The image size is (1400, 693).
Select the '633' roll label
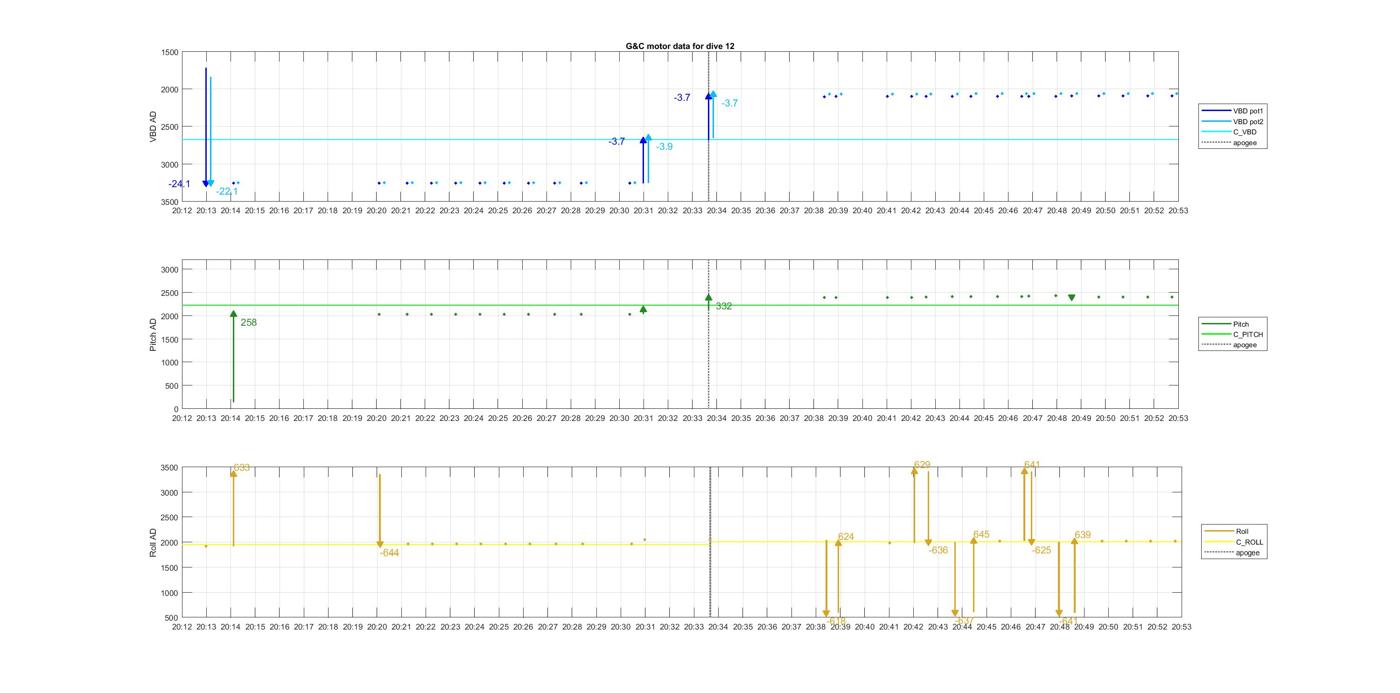pos(242,468)
